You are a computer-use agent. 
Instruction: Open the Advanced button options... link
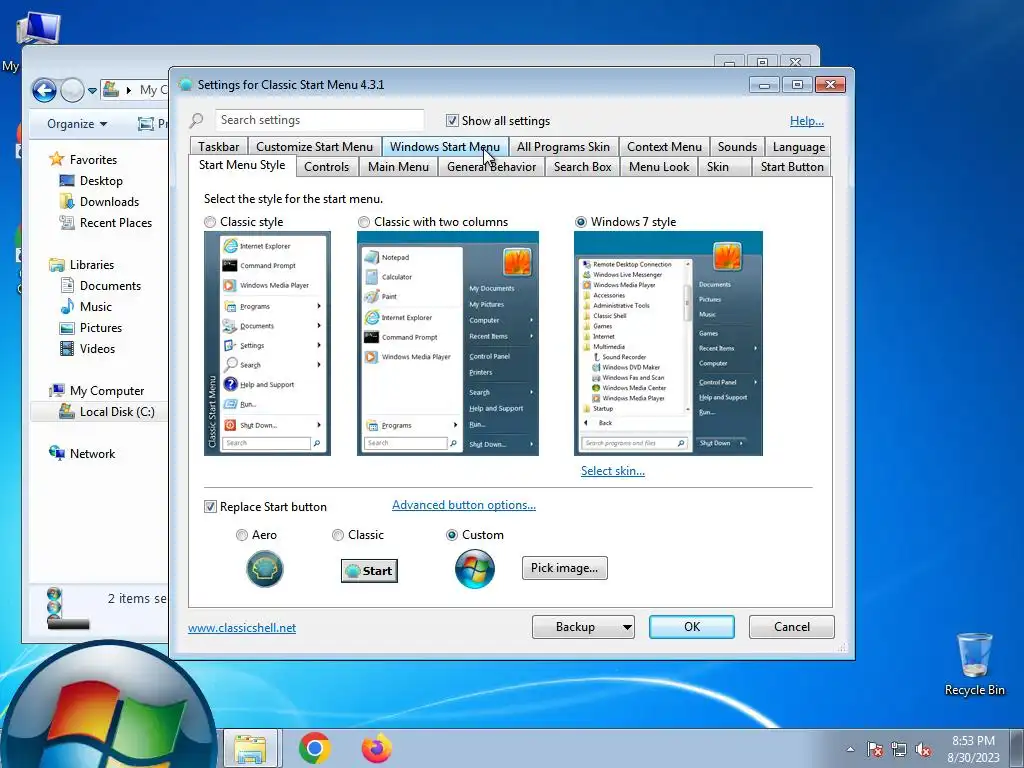click(x=464, y=505)
